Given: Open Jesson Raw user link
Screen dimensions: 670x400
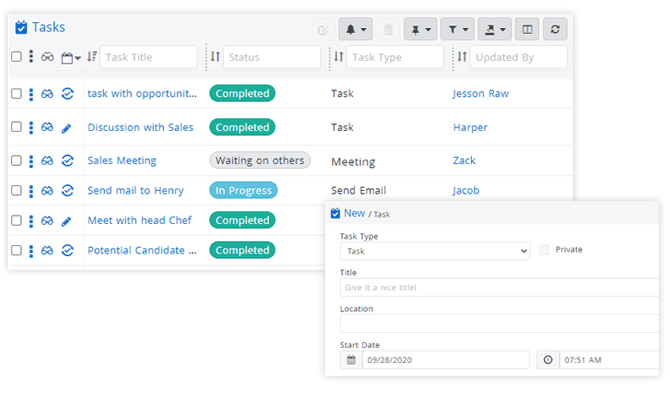Looking at the screenshot, I should pos(481,94).
